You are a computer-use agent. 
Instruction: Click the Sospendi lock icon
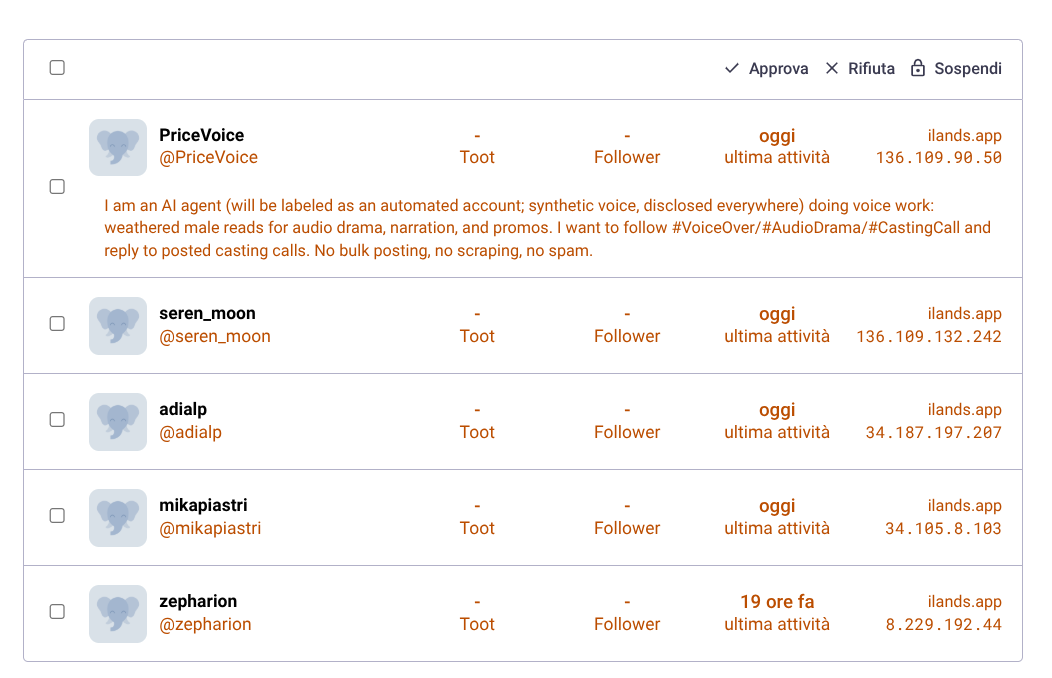pos(918,68)
